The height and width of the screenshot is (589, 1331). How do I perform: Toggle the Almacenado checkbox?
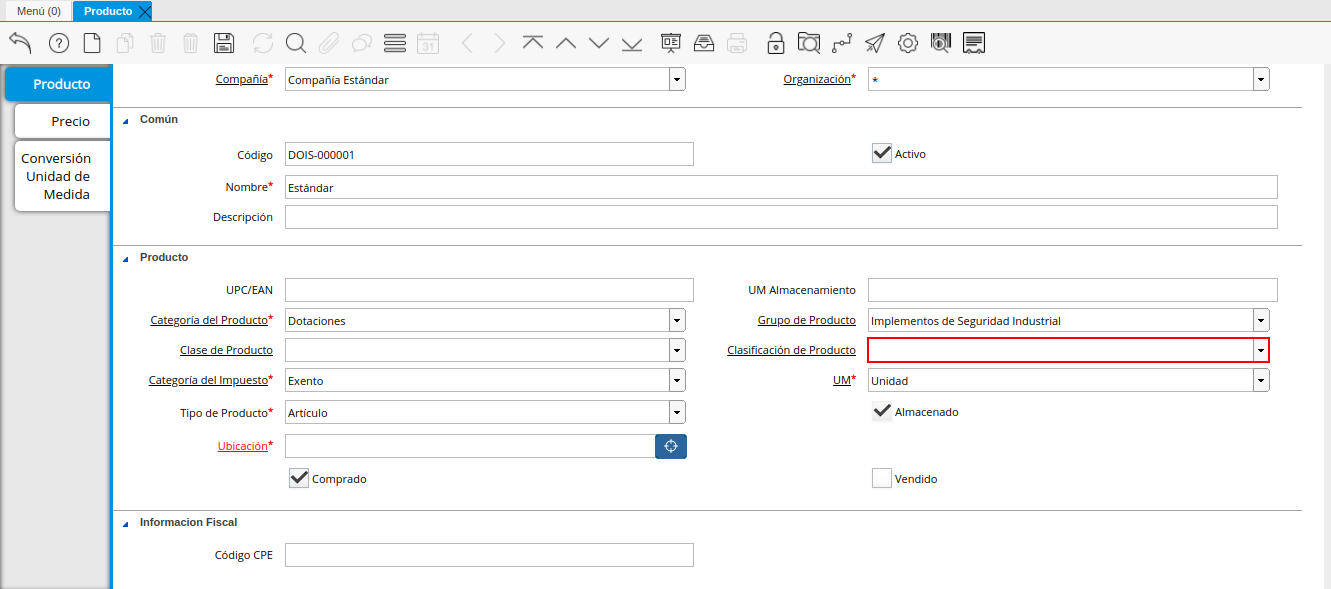(x=881, y=412)
